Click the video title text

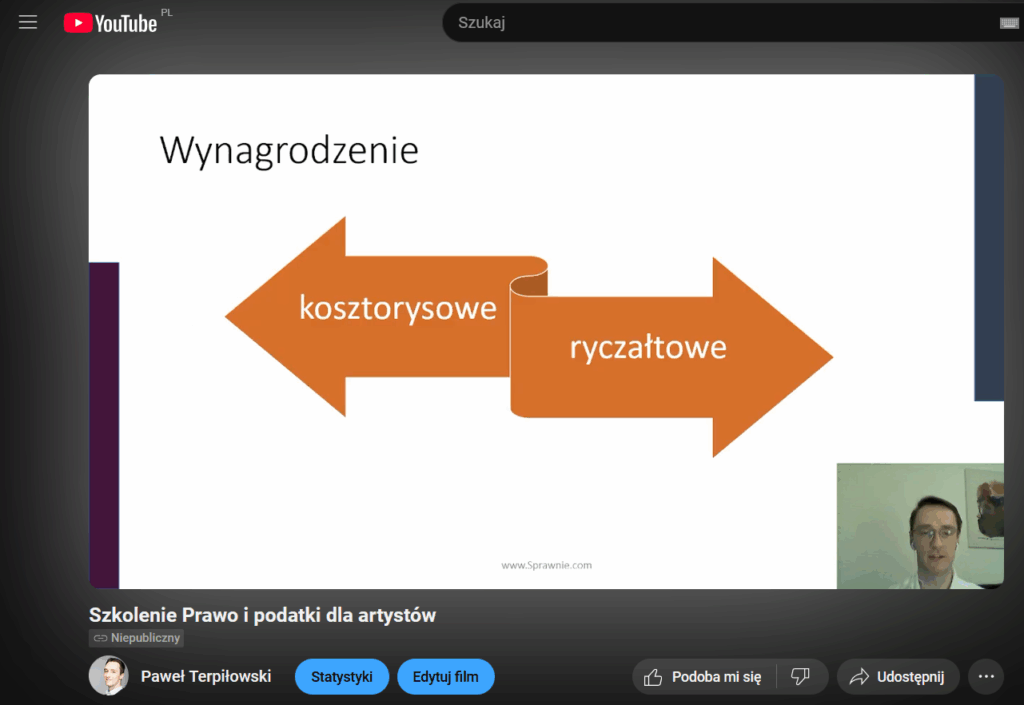click(262, 615)
